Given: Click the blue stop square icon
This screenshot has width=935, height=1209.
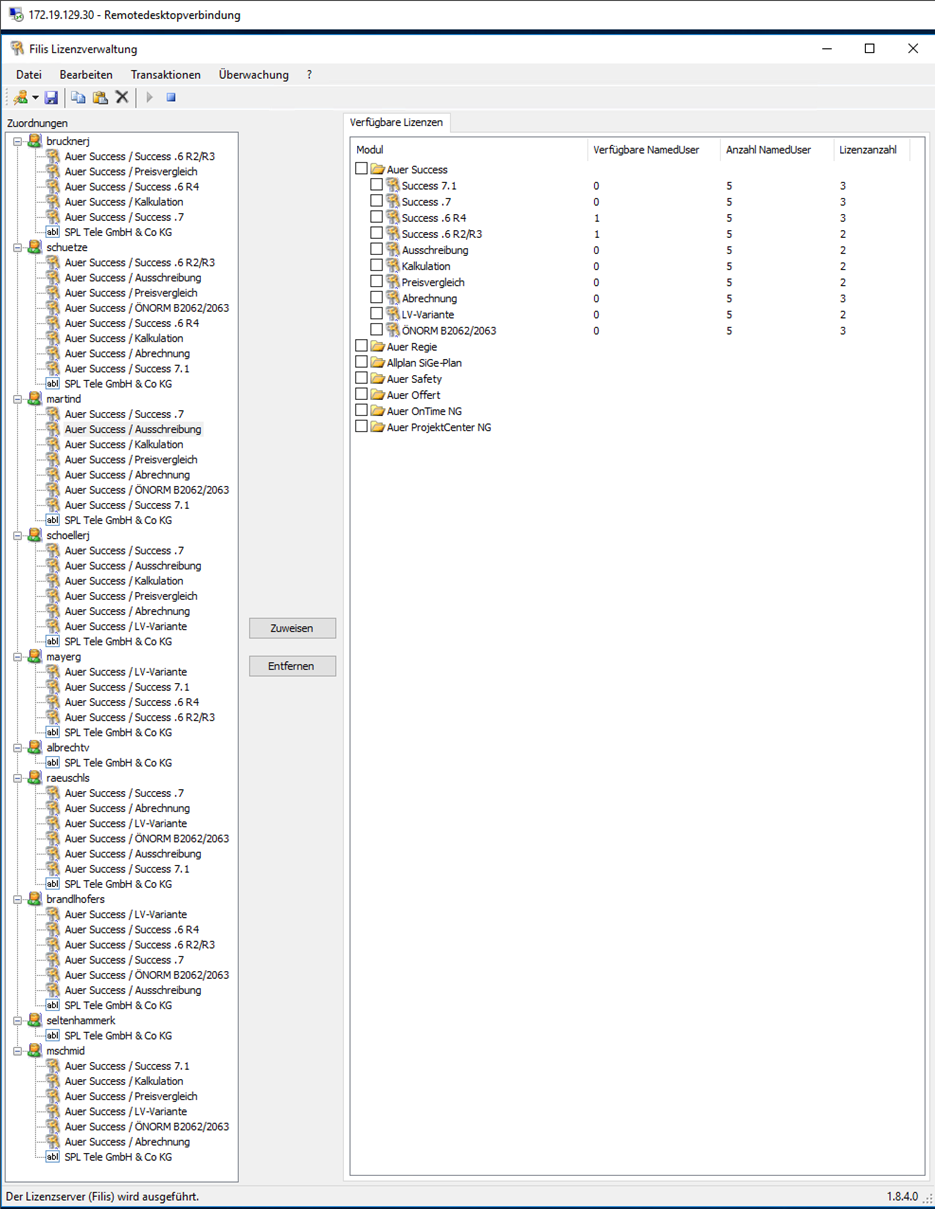Looking at the screenshot, I should click(171, 97).
